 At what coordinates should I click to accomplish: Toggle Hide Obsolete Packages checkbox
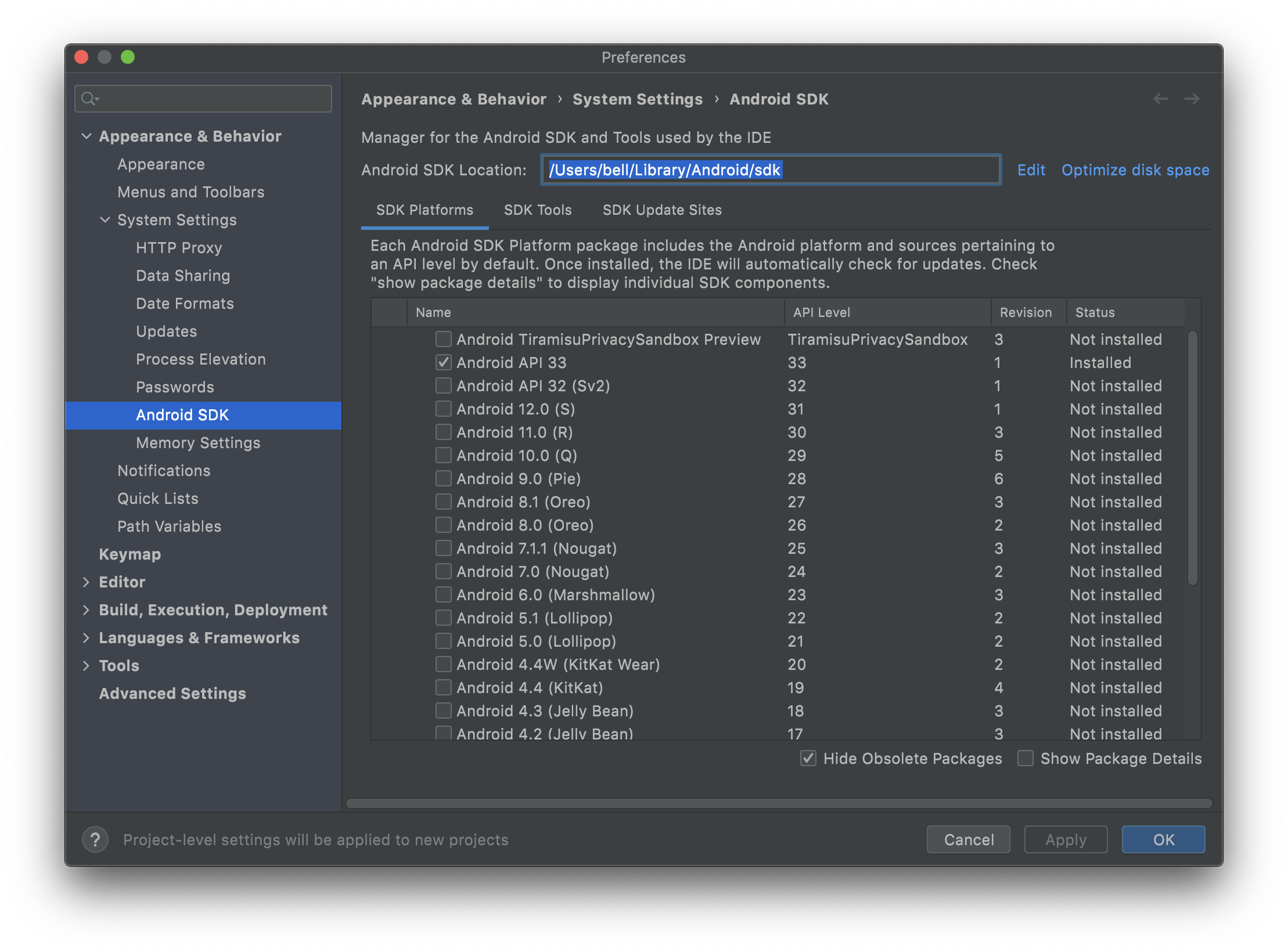coord(808,758)
